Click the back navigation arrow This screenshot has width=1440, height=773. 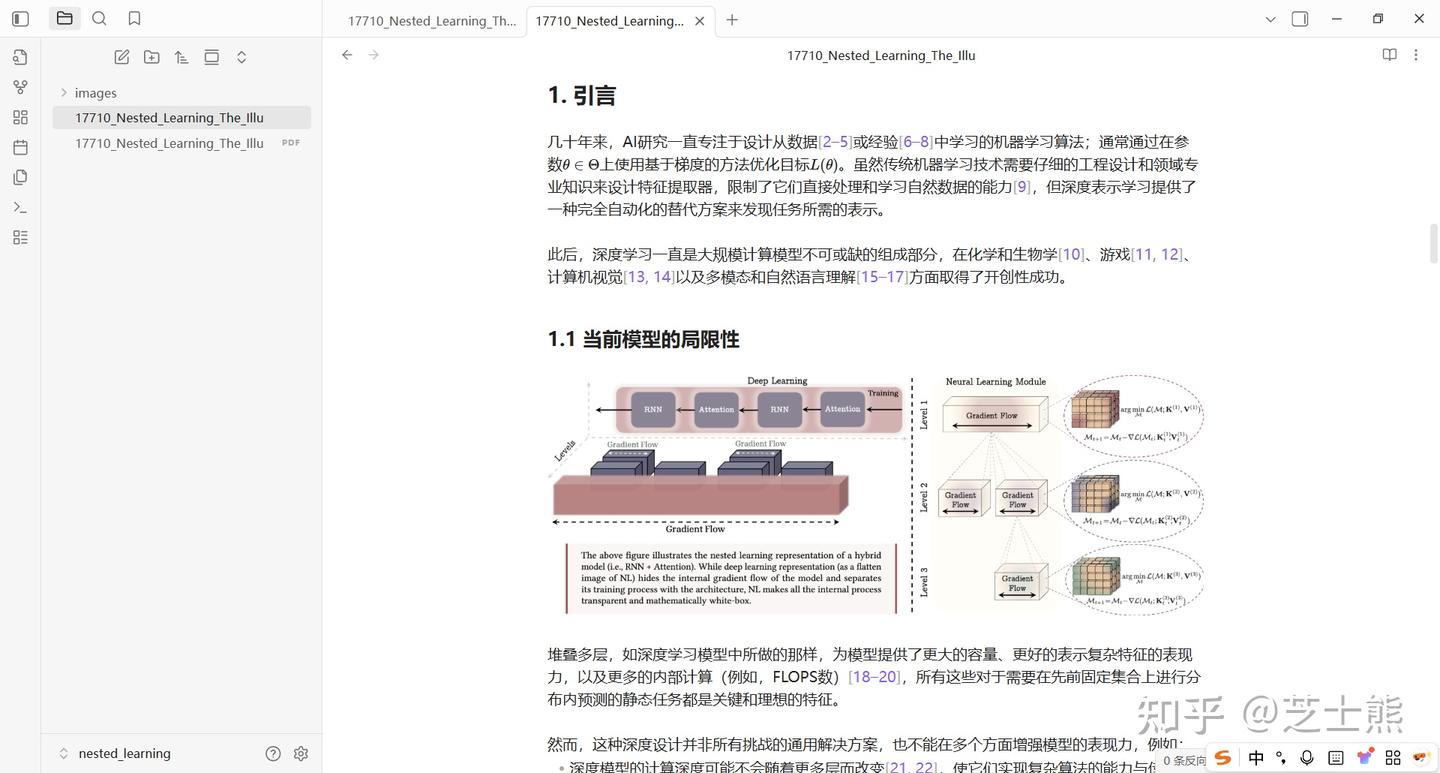346,55
